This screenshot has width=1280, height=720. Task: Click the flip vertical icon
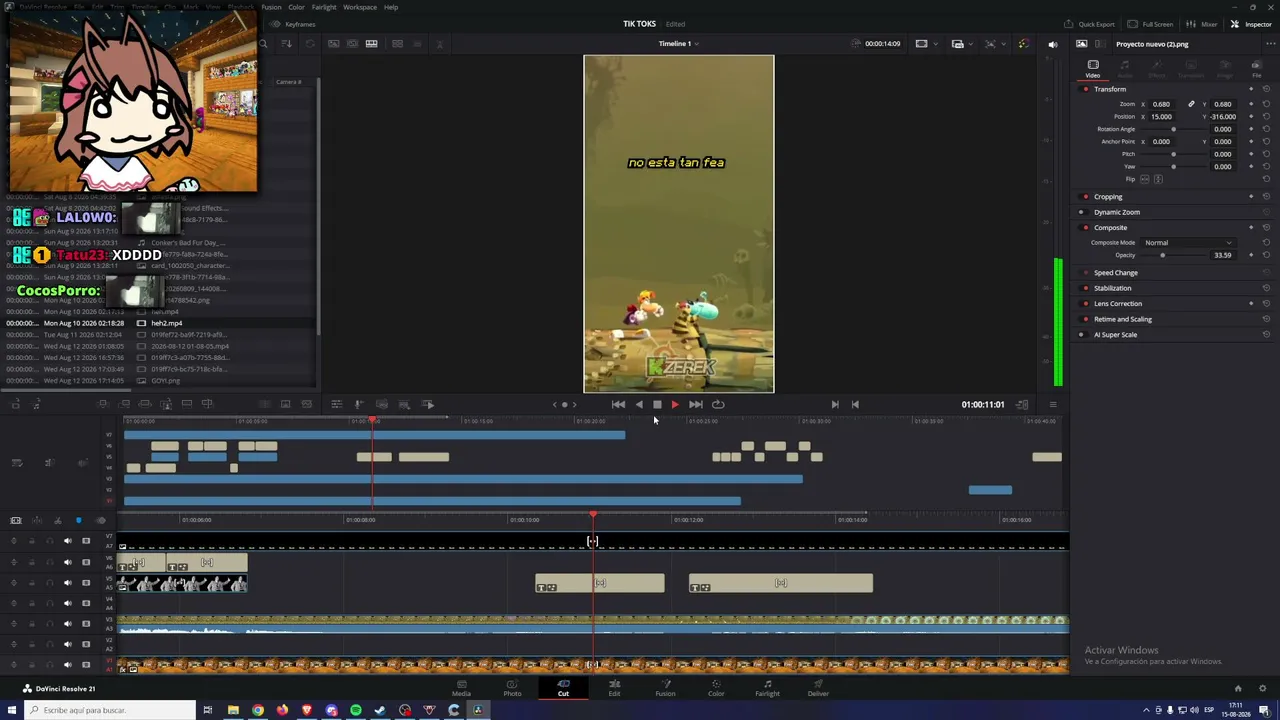[1158, 179]
